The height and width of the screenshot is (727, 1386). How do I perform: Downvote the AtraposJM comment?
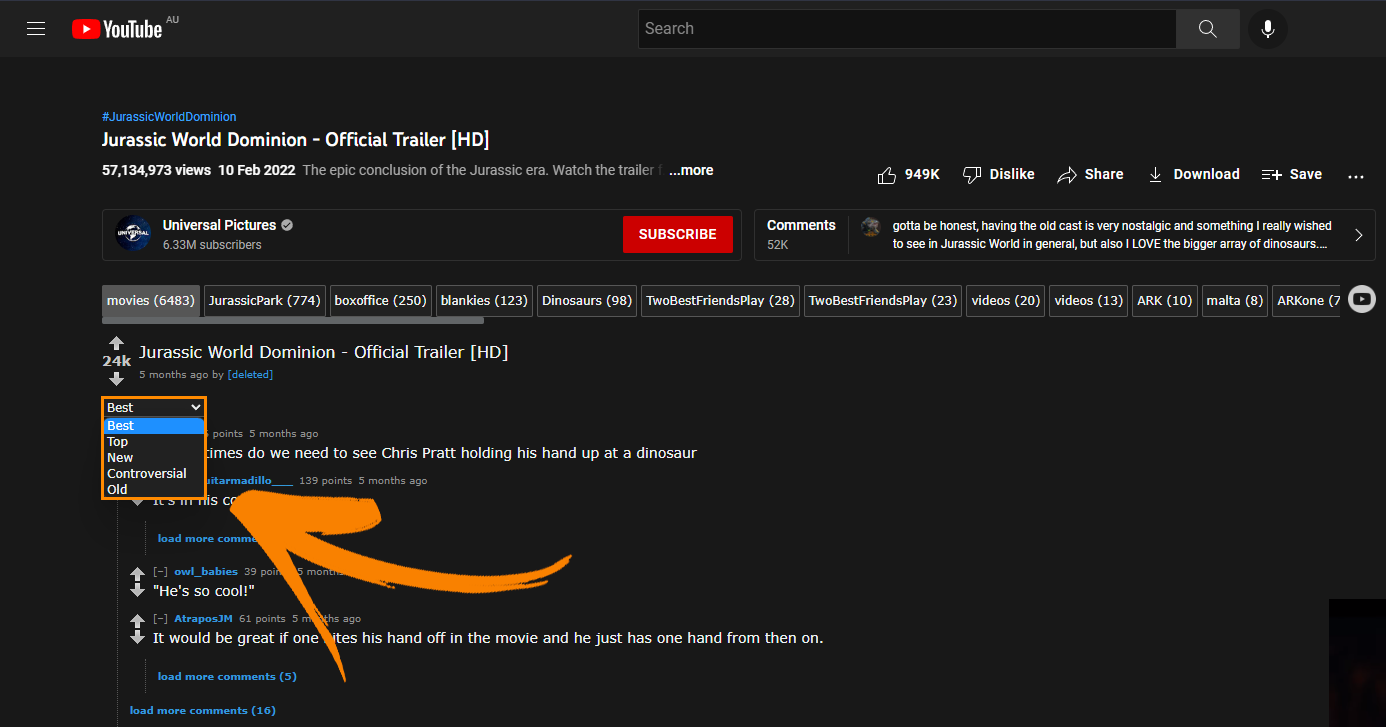coord(138,638)
